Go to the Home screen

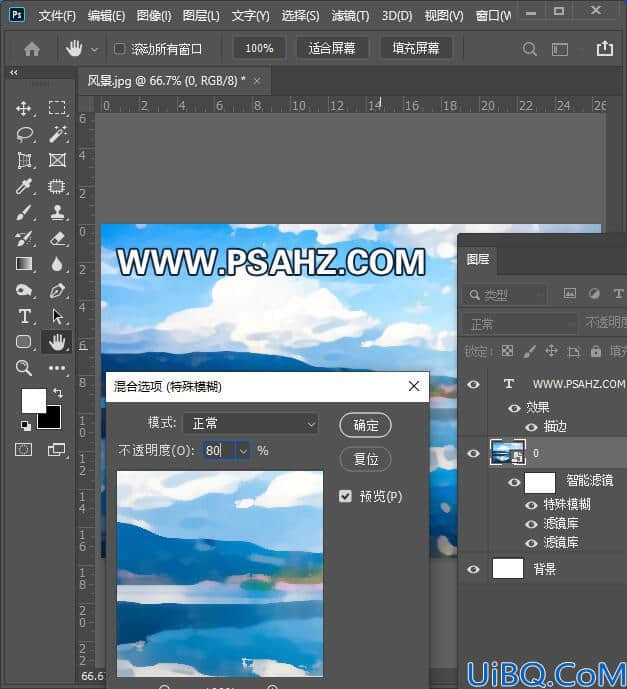pyautogui.click(x=32, y=49)
